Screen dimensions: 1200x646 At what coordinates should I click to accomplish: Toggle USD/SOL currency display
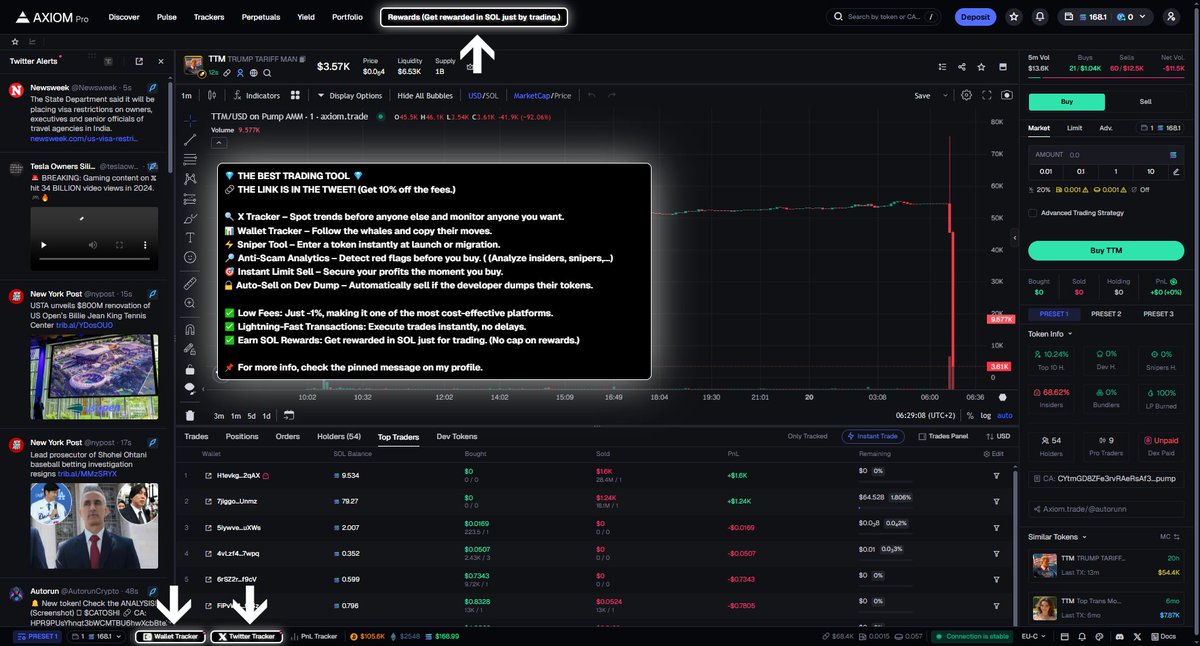pyautogui.click(x=483, y=96)
